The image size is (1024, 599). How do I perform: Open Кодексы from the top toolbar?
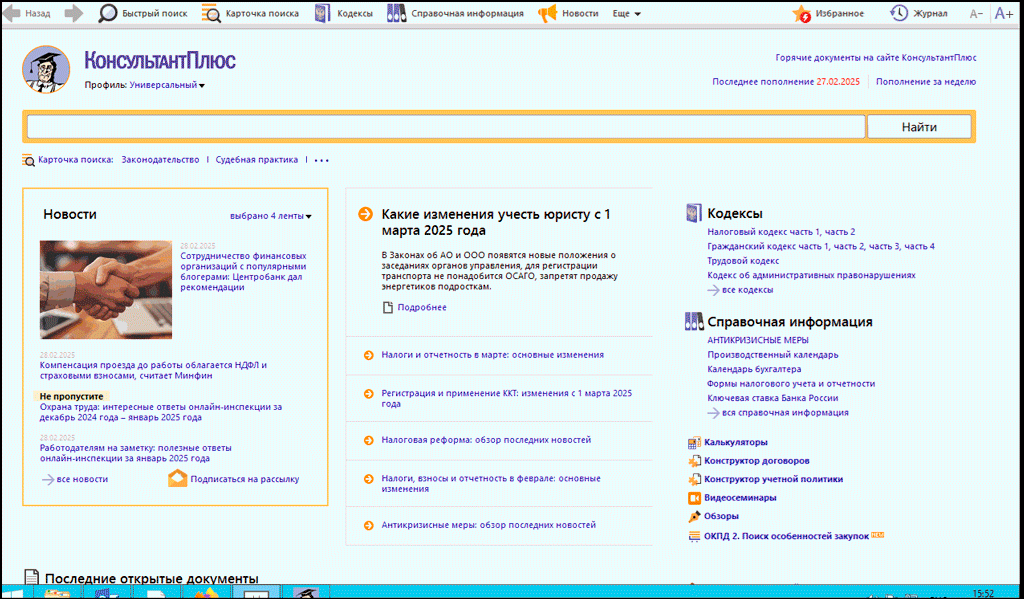[x=344, y=13]
